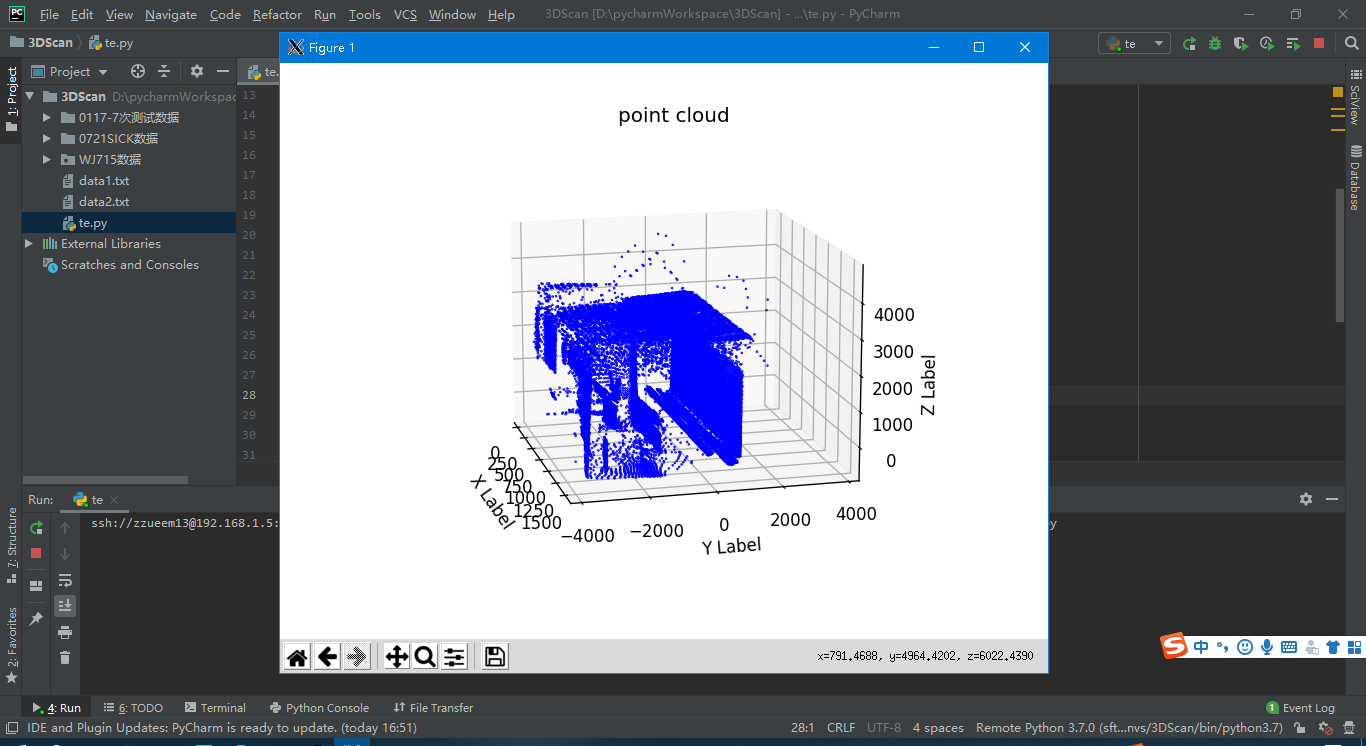The image size is (1366, 746).
Task: Go back to previous view in figure
Action: pyautogui.click(x=327, y=656)
